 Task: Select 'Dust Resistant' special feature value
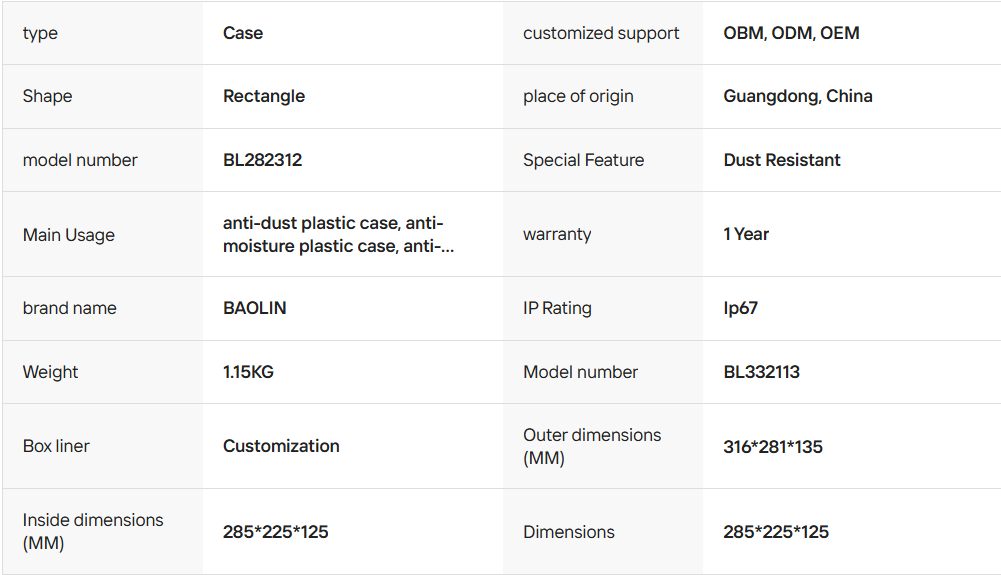[x=781, y=160]
